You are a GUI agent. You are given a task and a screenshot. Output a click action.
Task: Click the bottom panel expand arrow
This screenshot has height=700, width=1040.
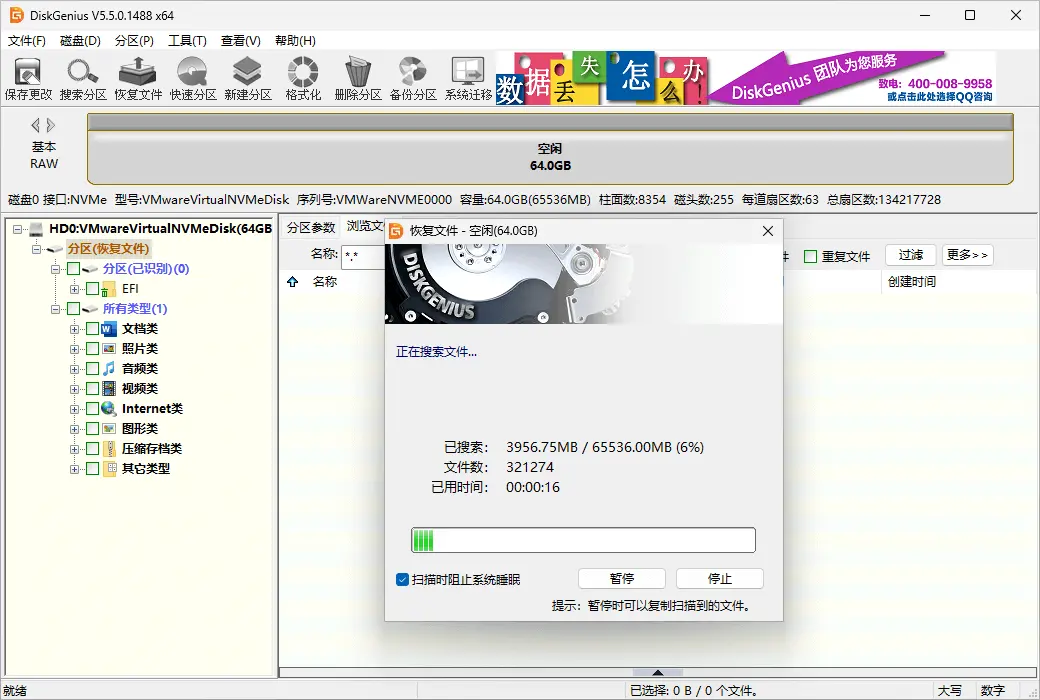coord(657,672)
